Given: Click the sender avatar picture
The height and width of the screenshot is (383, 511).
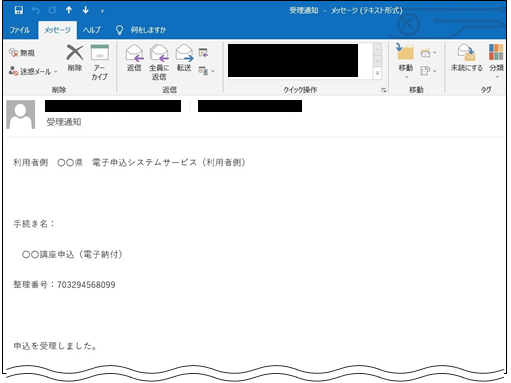Looking at the screenshot, I should 21,114.
